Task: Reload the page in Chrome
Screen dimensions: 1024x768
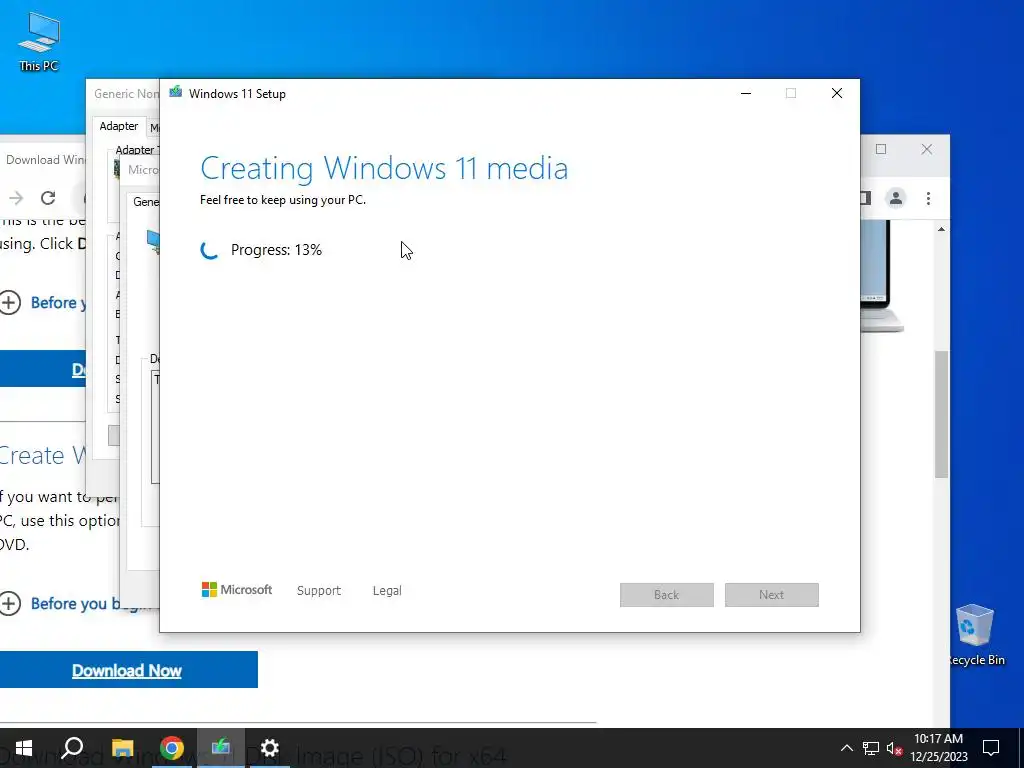Action: tap(48, 198)
